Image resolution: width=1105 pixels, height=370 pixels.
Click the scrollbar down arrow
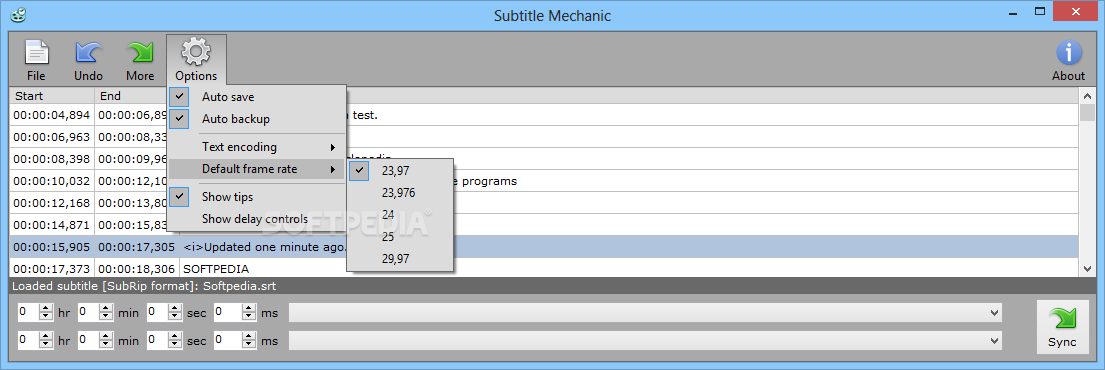1087,269
